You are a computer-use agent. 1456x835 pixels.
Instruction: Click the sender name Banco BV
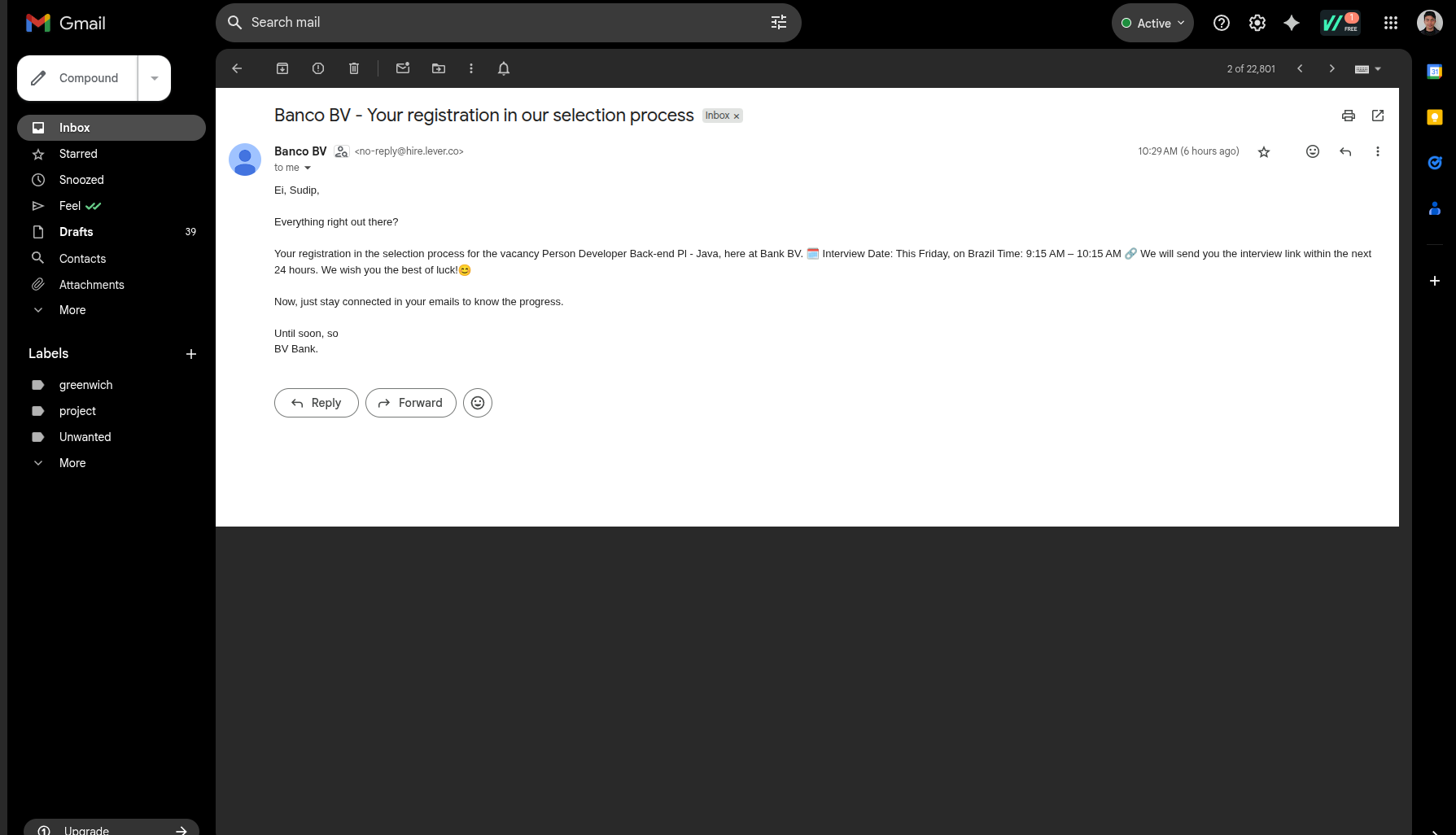coord(300,151)
